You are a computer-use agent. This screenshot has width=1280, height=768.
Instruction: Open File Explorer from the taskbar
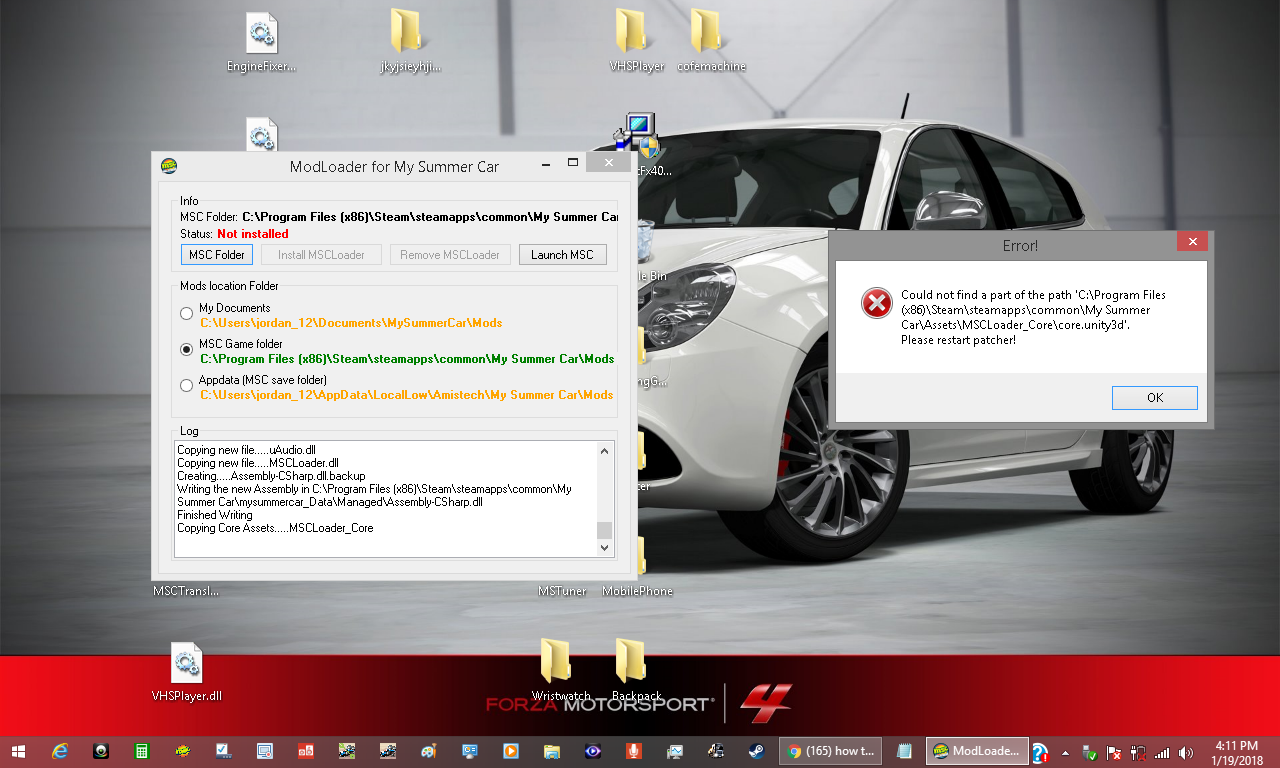[551, 752]
